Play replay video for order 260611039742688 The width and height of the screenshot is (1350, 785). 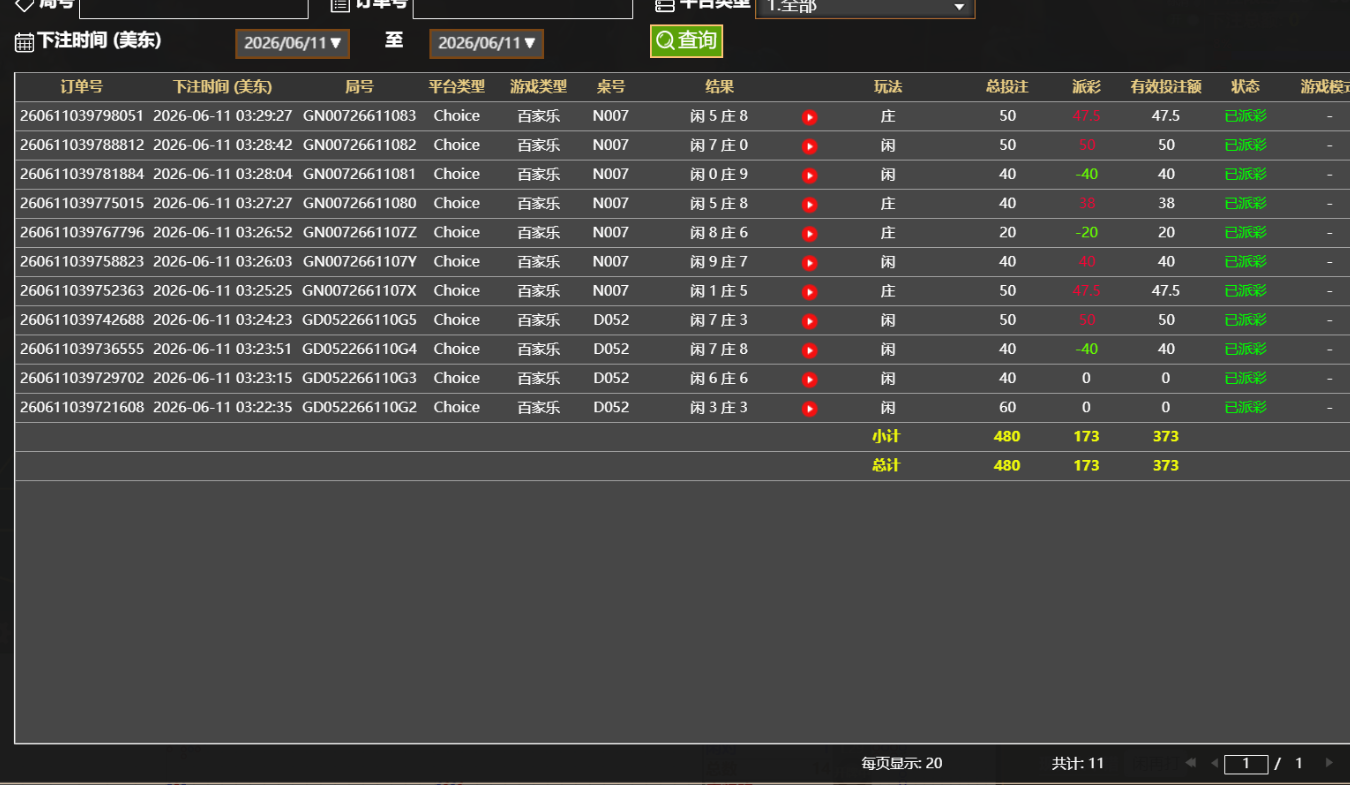point(810,321)
